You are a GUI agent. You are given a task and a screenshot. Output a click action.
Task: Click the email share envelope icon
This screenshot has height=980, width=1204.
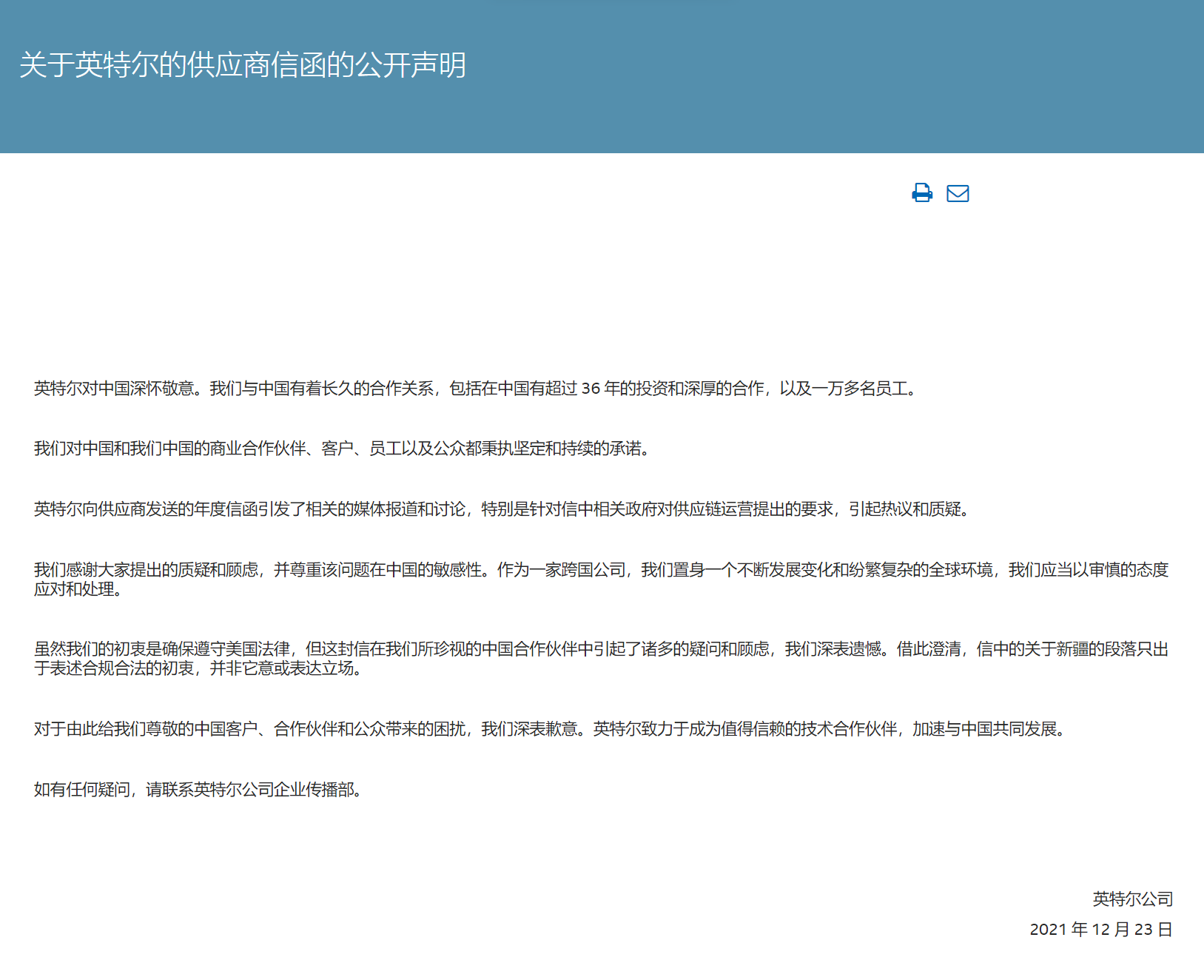[958, 193]
